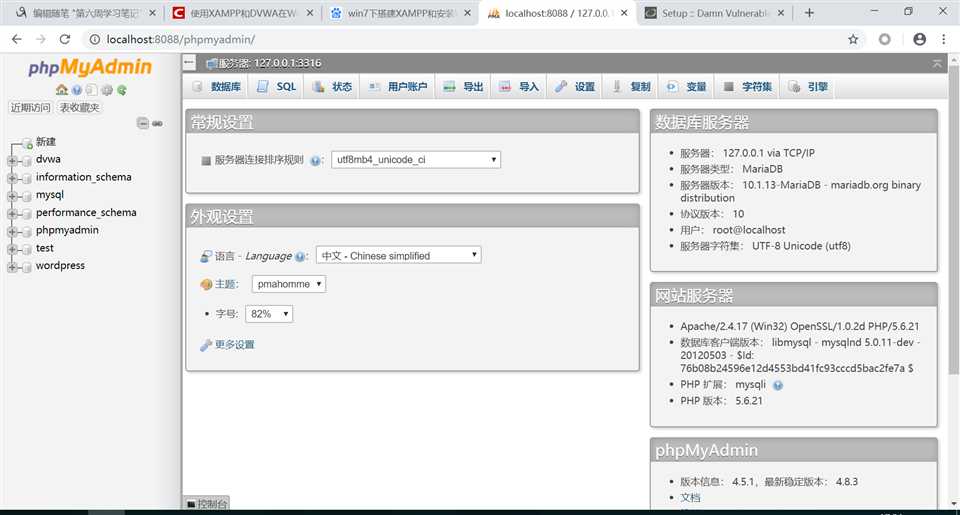This screenshot has width=960, height=515.
Task: Click the wordpress database cylinder icon
Action: [x=26, y=267]
